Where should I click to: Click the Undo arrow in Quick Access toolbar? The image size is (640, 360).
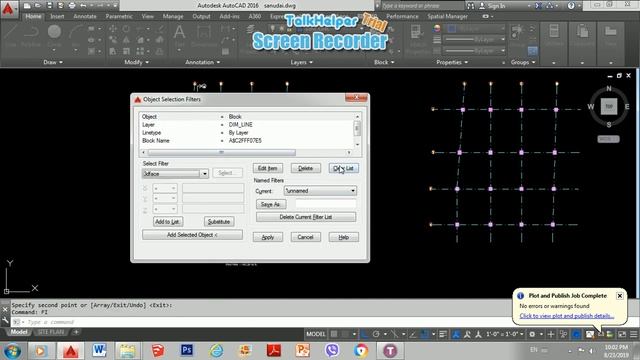pyautogui.click(x=83, y=6)
